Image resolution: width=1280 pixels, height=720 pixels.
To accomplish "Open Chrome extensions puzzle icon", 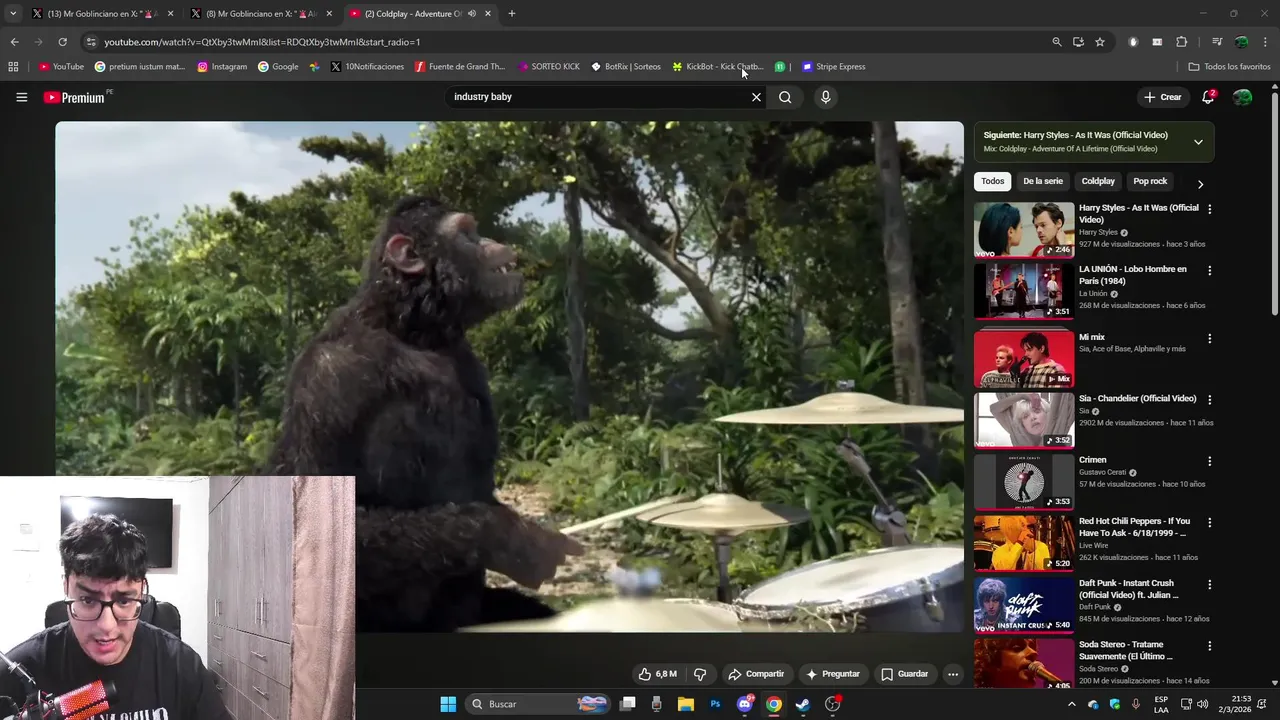I will (1181, 42).
